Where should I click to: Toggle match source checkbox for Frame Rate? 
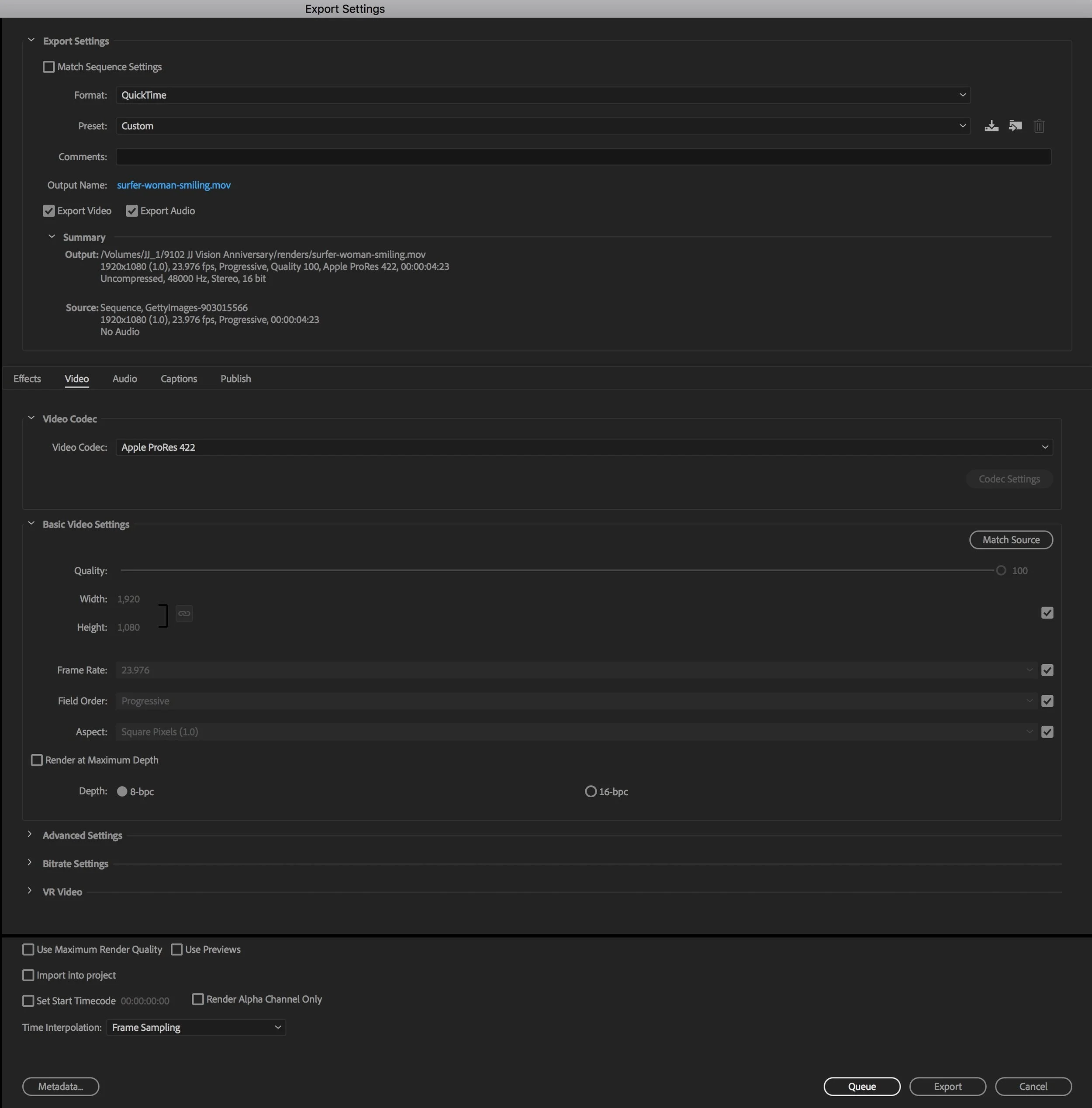(1047, 670)
